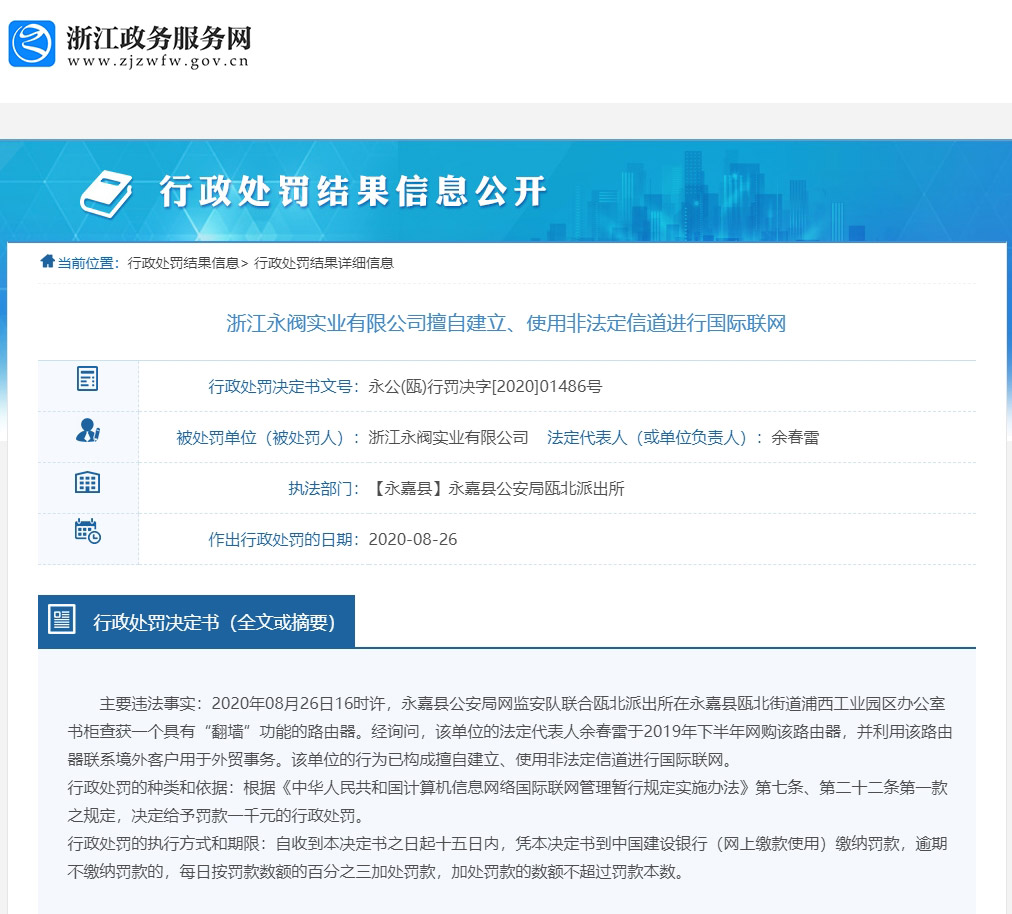Click the 行政处罚结果信息公开 banner heading
The width and height of the screenshot is (1012, 914).
[353, 191]
